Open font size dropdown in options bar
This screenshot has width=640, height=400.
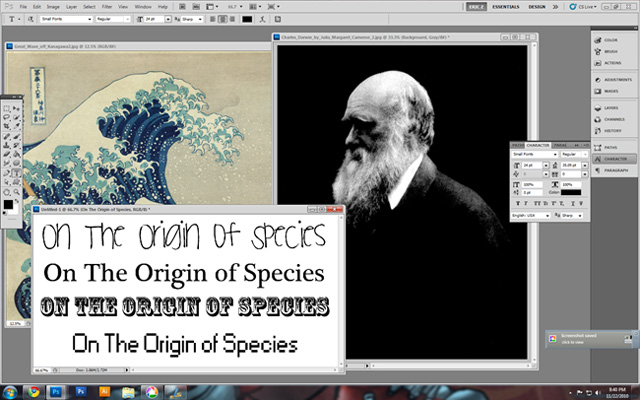[168, 19]
